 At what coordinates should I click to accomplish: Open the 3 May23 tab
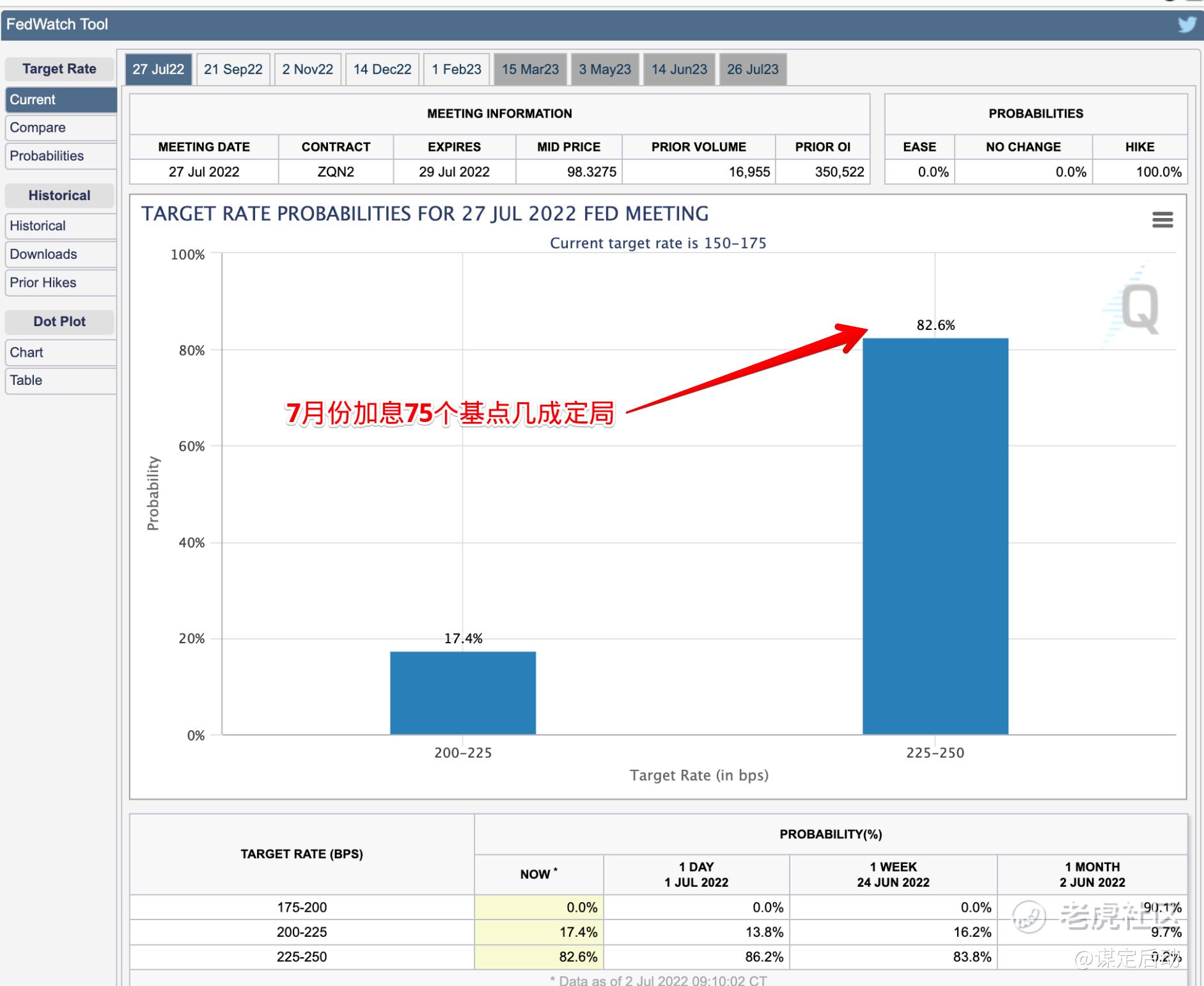click(x=605, y=69)
